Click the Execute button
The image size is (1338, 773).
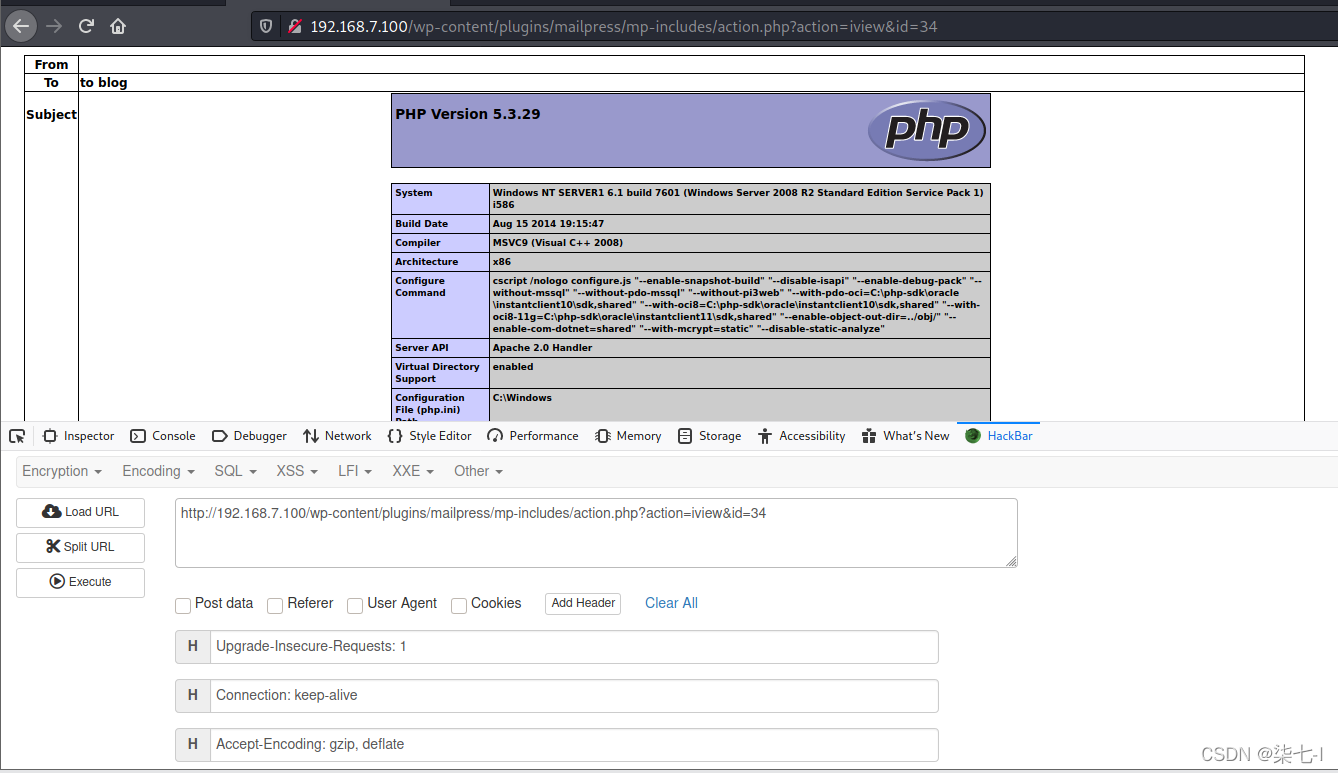click(80, 582)
